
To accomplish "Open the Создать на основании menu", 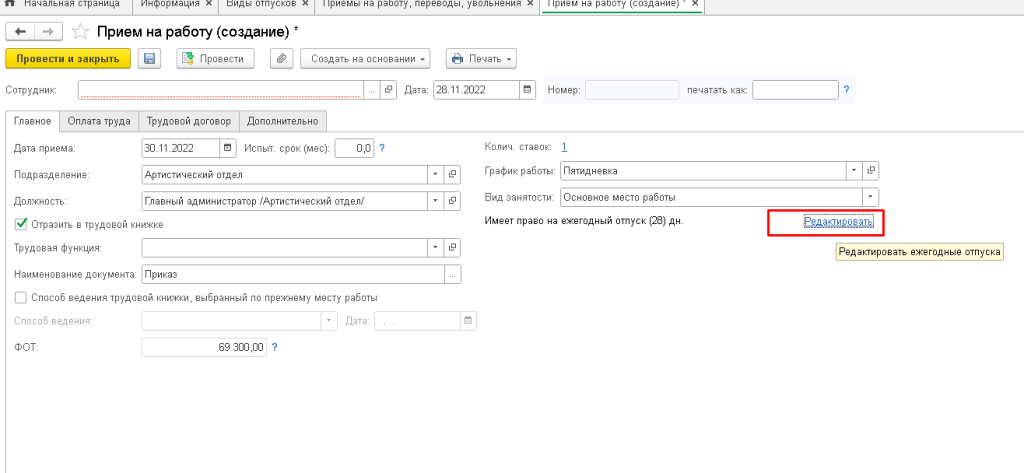I will 364,59.
